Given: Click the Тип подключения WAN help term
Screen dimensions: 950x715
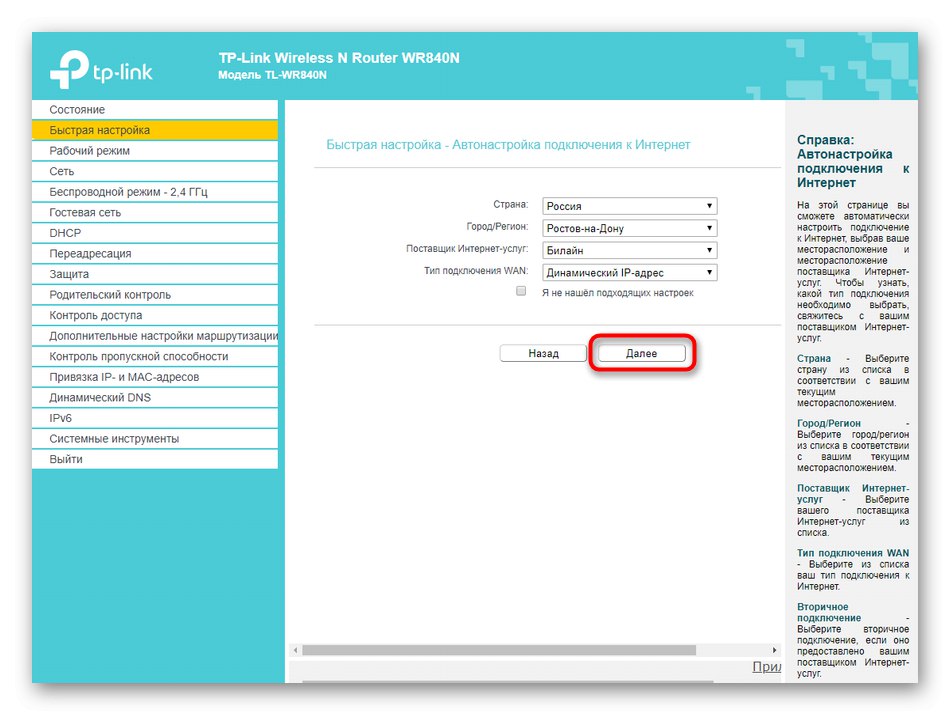Looking at the screenshot, I should pos(853,553).
